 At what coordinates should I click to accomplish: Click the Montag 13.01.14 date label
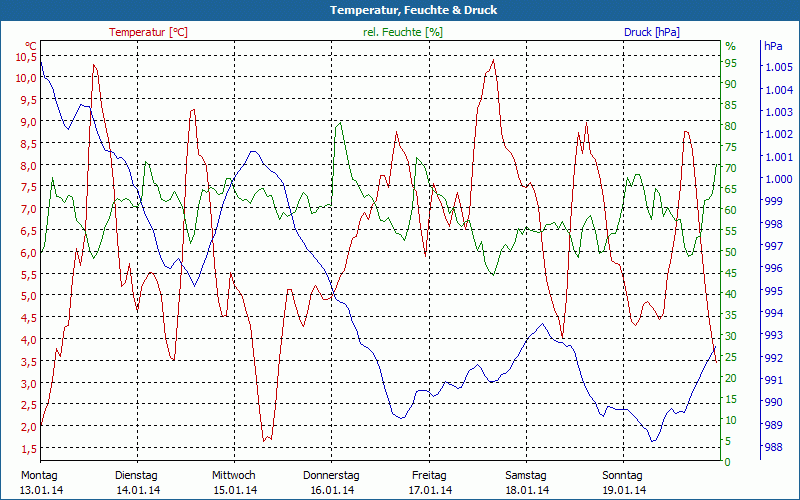tap(39, 482)
